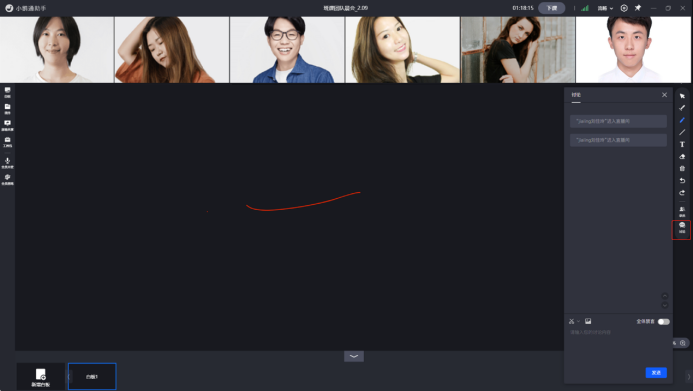Click the chat message input field
This screenshot has width=693, height=391.
(x=618, y=347)
